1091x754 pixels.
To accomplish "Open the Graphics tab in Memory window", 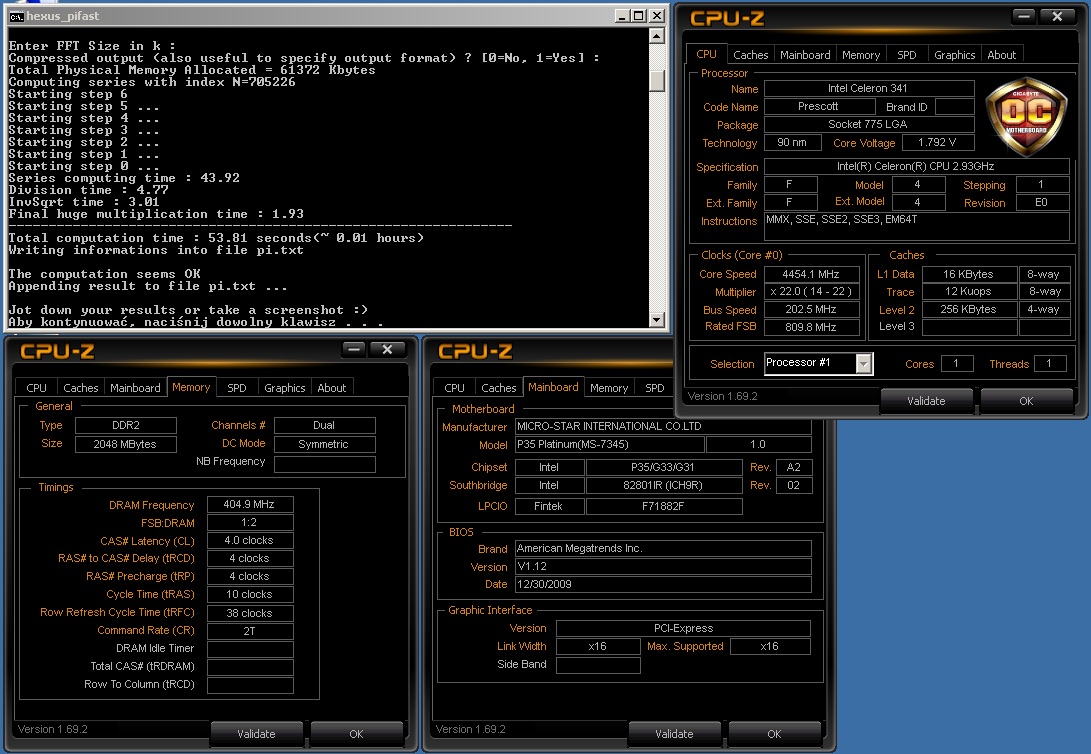I will tap(285, 388).
